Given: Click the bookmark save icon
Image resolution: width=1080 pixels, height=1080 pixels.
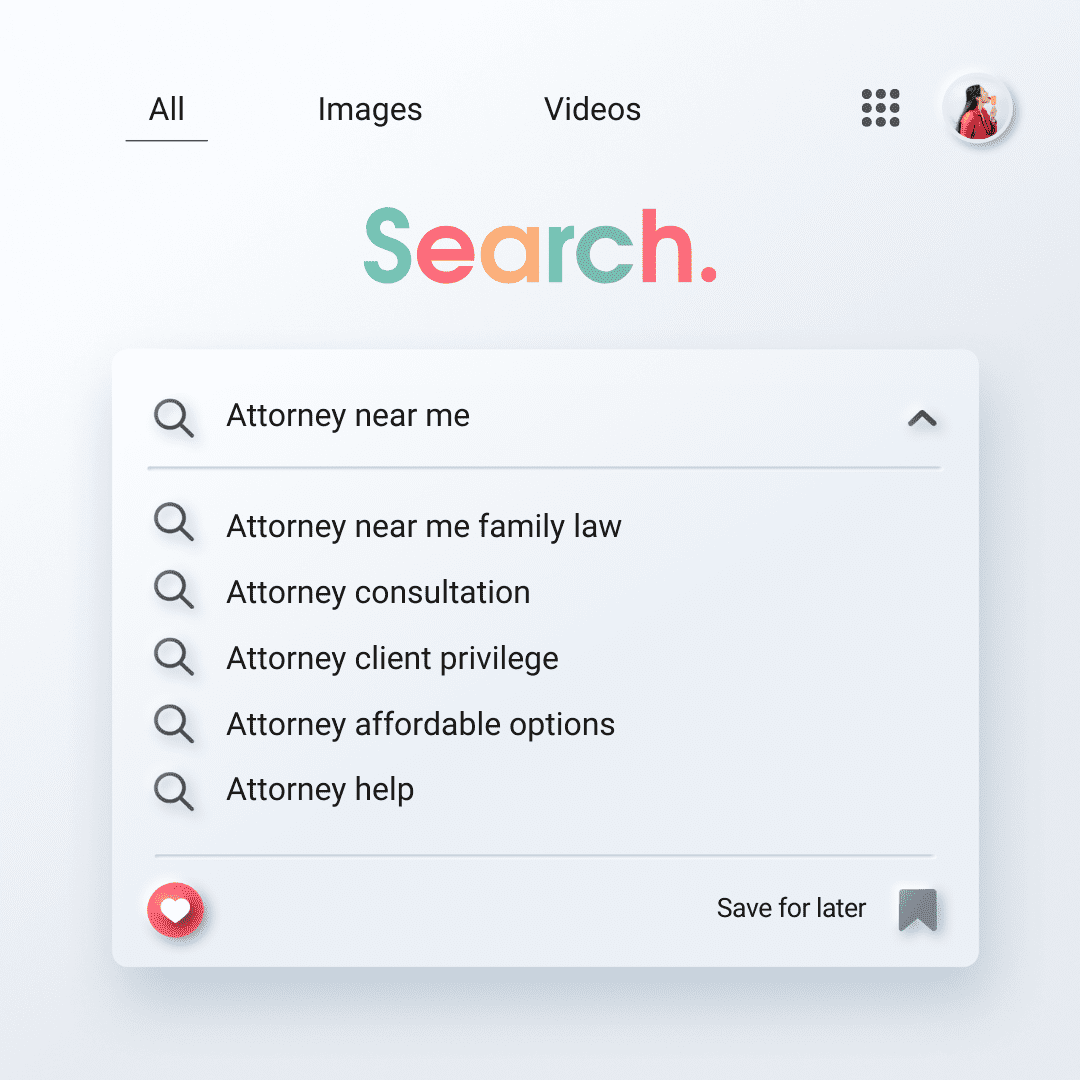Looking at the screenshot, I should [x=917, y=910].
